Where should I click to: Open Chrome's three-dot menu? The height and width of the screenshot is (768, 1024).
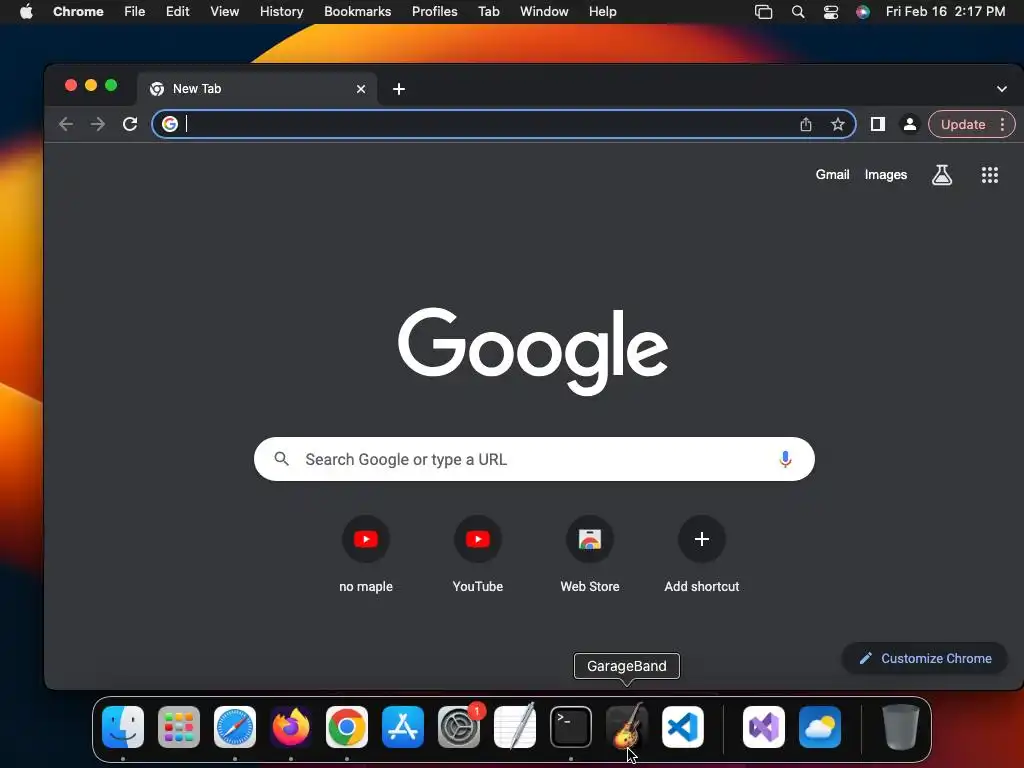pos(1002,124)
